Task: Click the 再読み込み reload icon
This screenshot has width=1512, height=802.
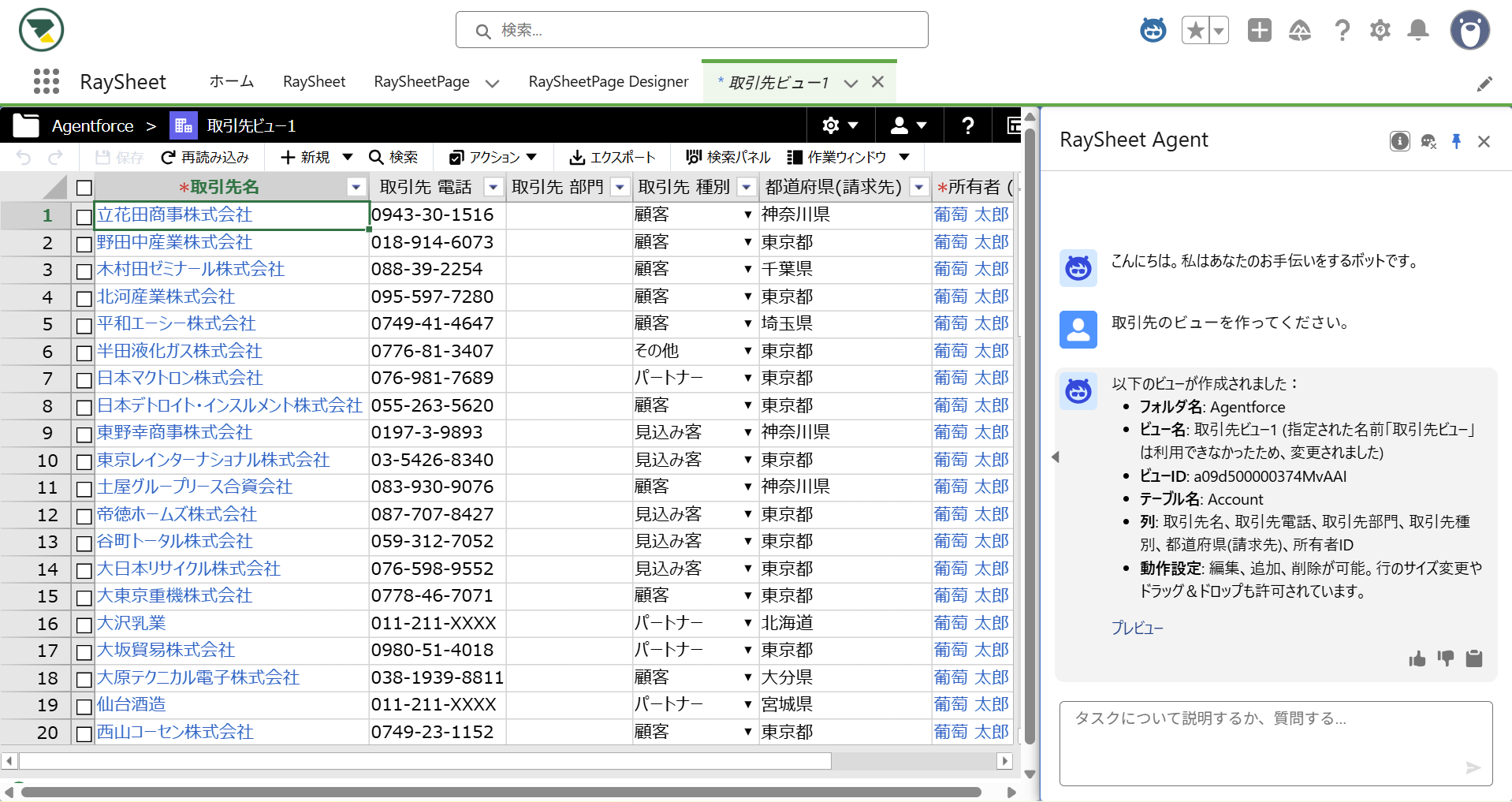Action: click(x=168, y=158)
